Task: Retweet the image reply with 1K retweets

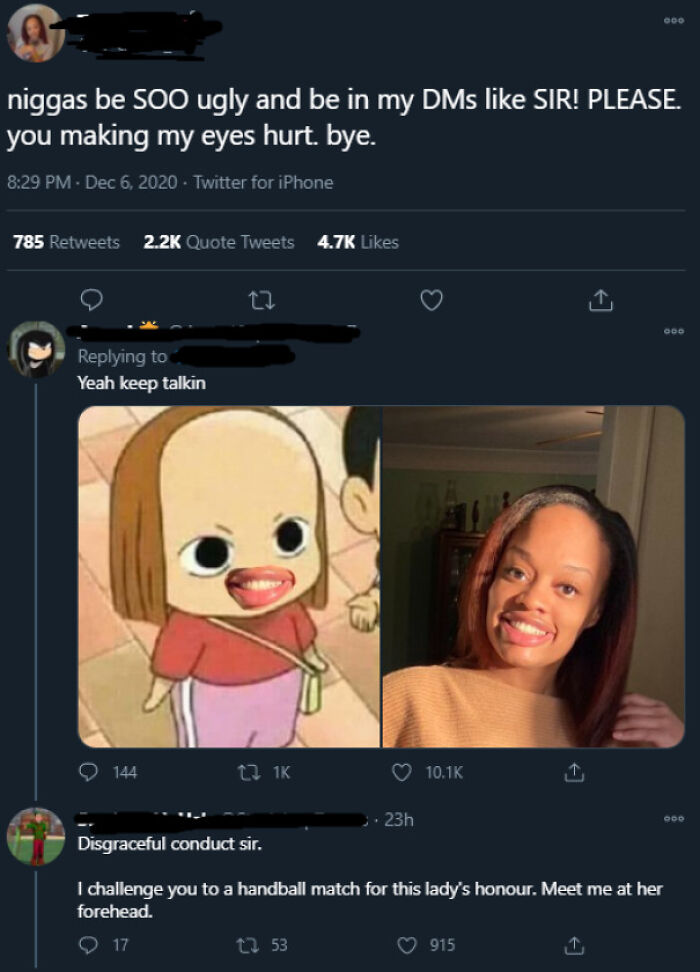Action: (264, 772)
